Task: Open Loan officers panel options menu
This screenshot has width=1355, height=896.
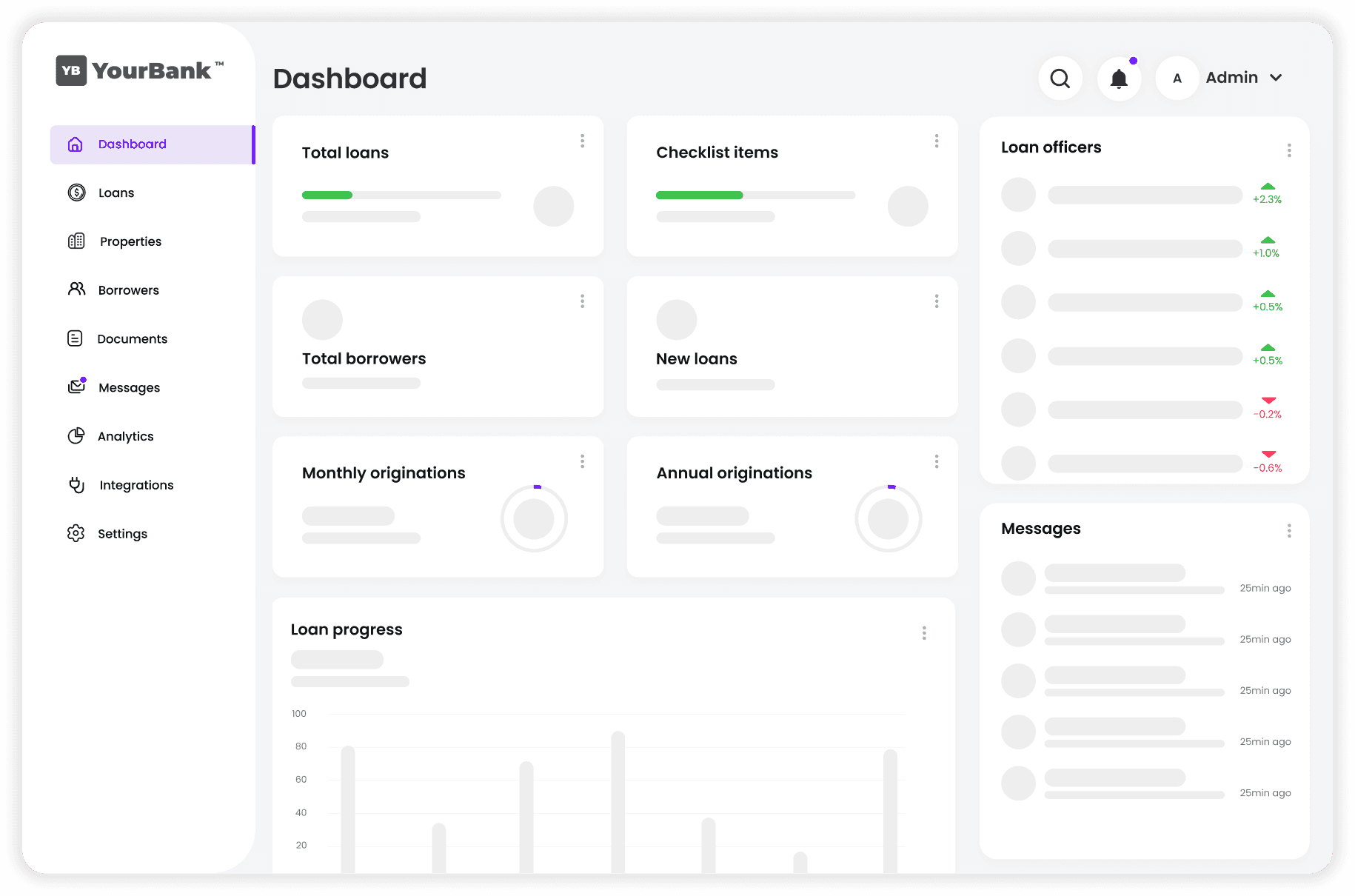Action: point(1289,151)
